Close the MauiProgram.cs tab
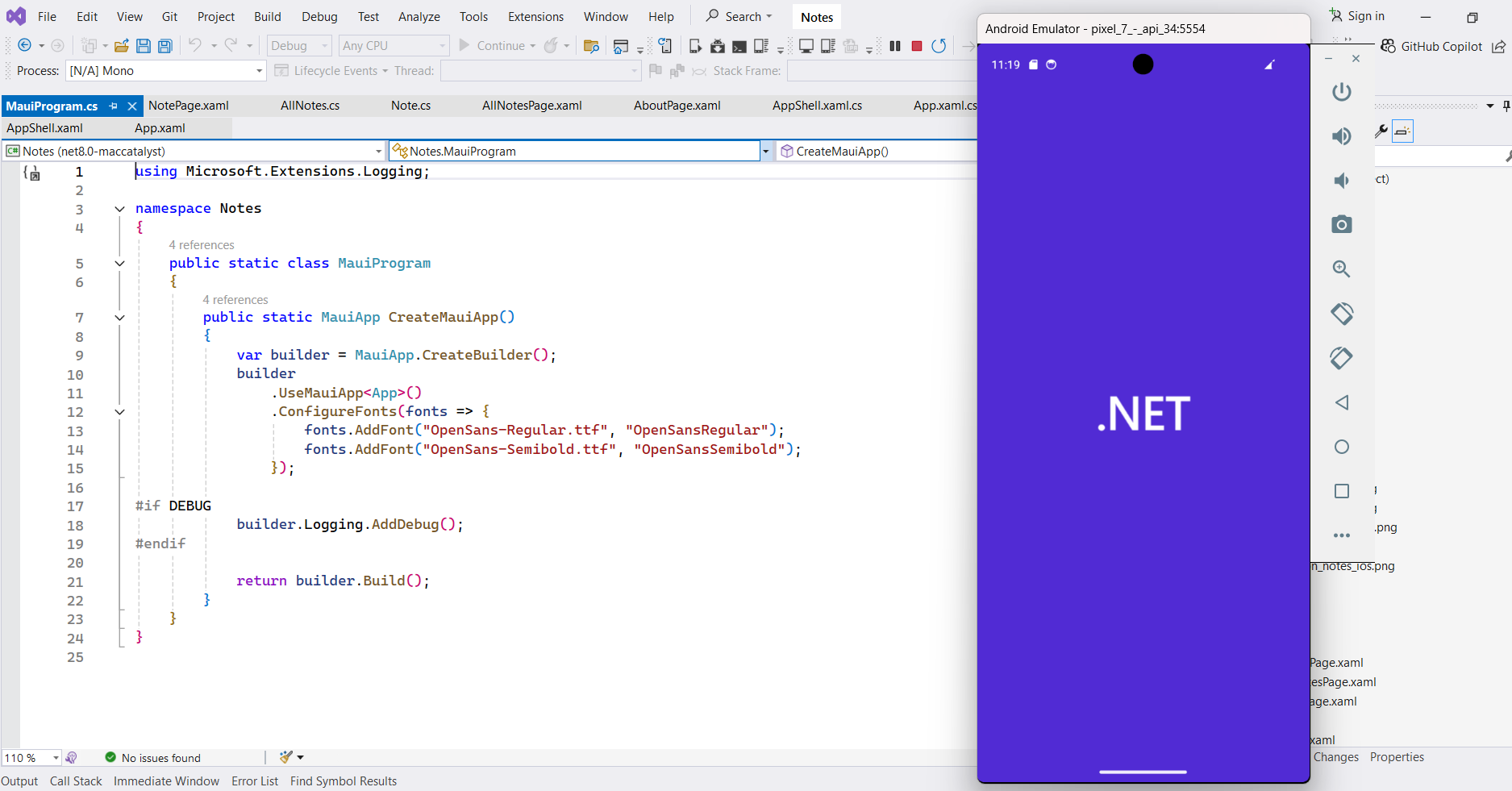 [132, 106]
